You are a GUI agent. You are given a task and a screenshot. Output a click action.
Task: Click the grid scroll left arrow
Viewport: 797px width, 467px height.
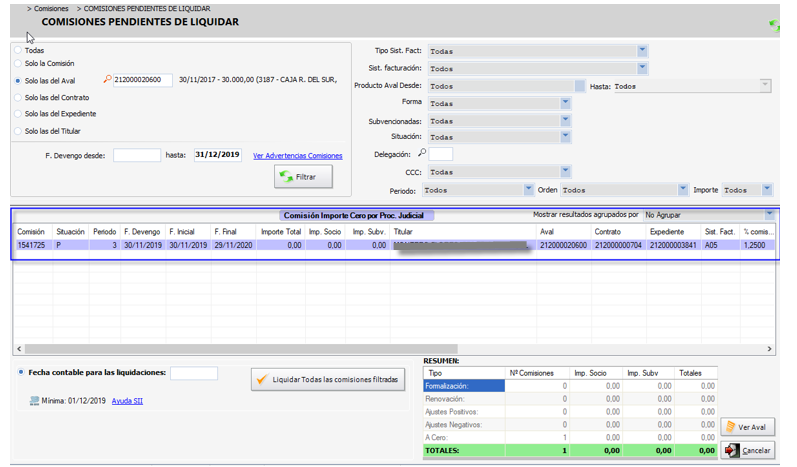[19, 349]
